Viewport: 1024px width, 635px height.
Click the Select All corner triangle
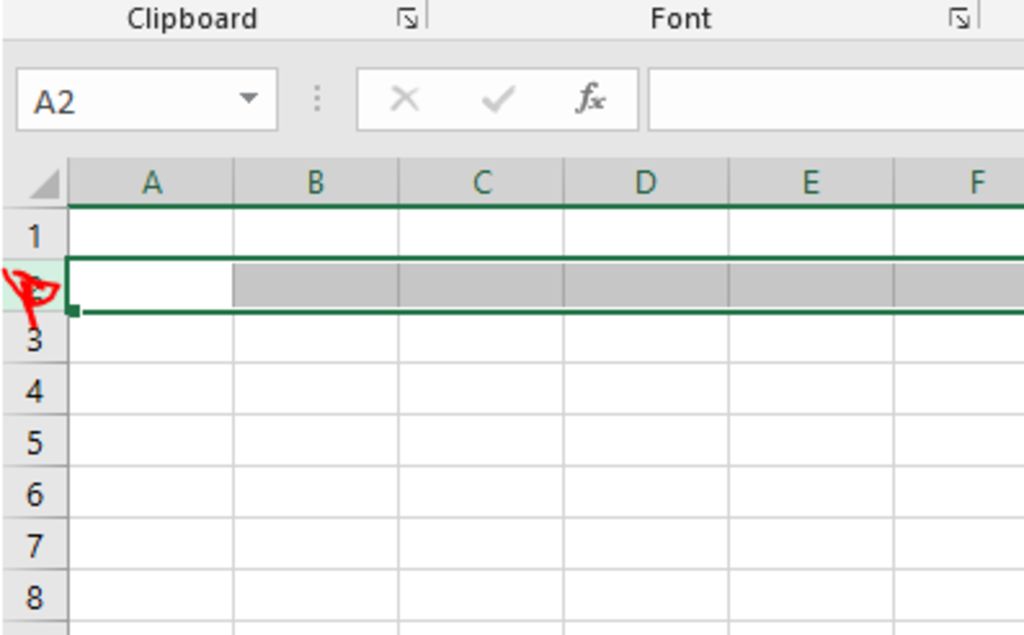click(45, 184)
